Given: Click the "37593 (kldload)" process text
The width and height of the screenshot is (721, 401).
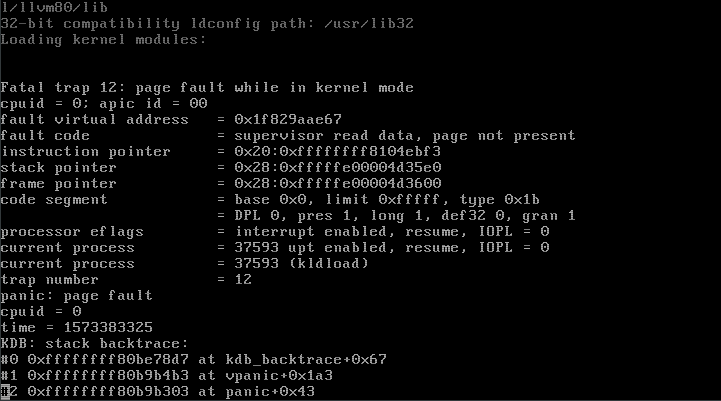Looking at the screenshot, I should [300, 264].
